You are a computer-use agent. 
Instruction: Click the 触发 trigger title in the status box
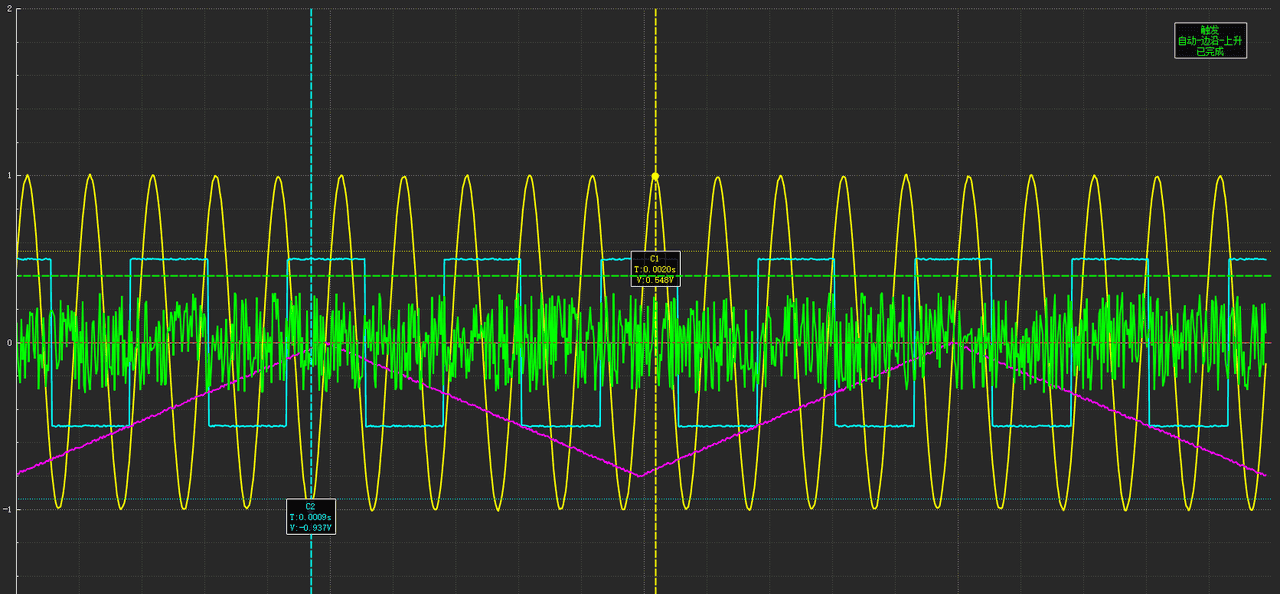coord(1210,30)
